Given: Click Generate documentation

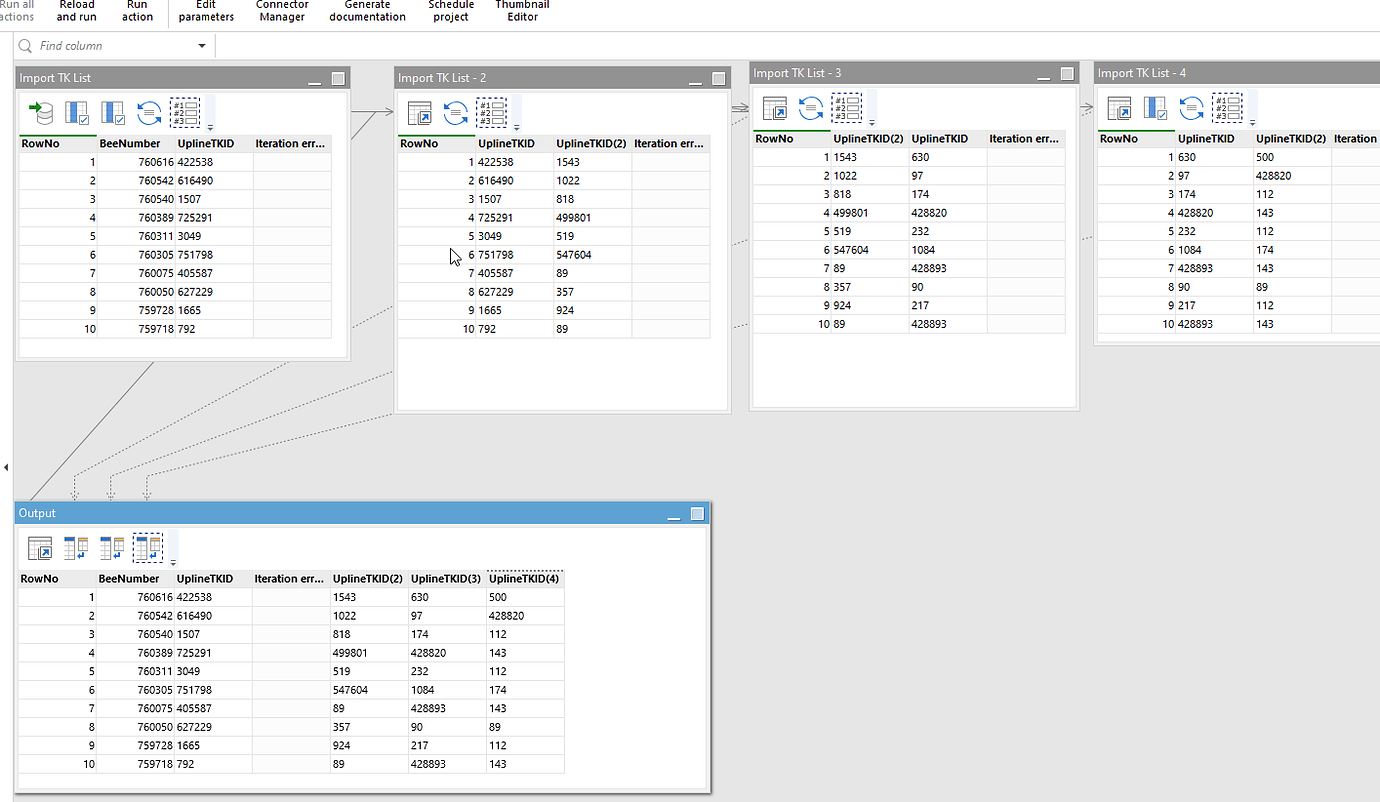Looking at the screenshot, I should click(367, 11).
